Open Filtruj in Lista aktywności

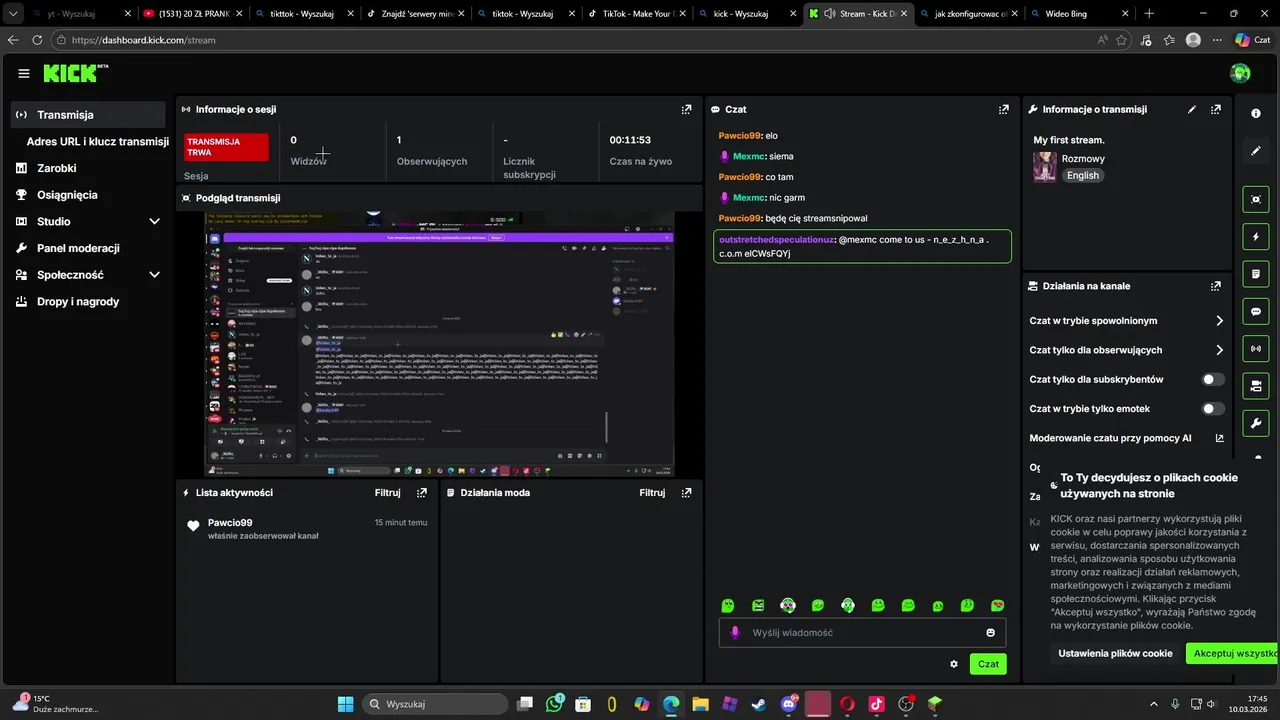coord(388,493)
